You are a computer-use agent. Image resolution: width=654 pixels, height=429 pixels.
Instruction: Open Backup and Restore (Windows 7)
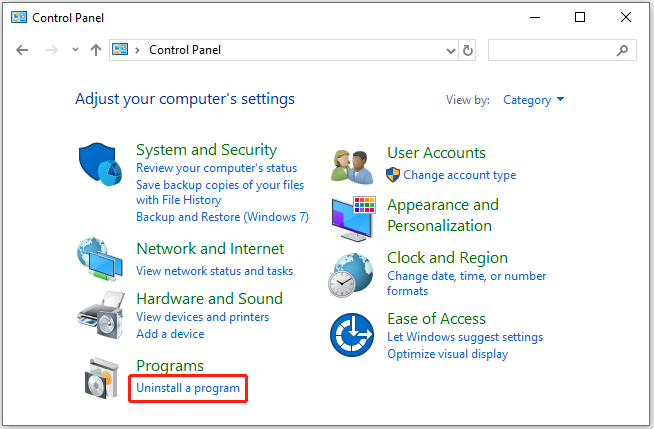222,217
